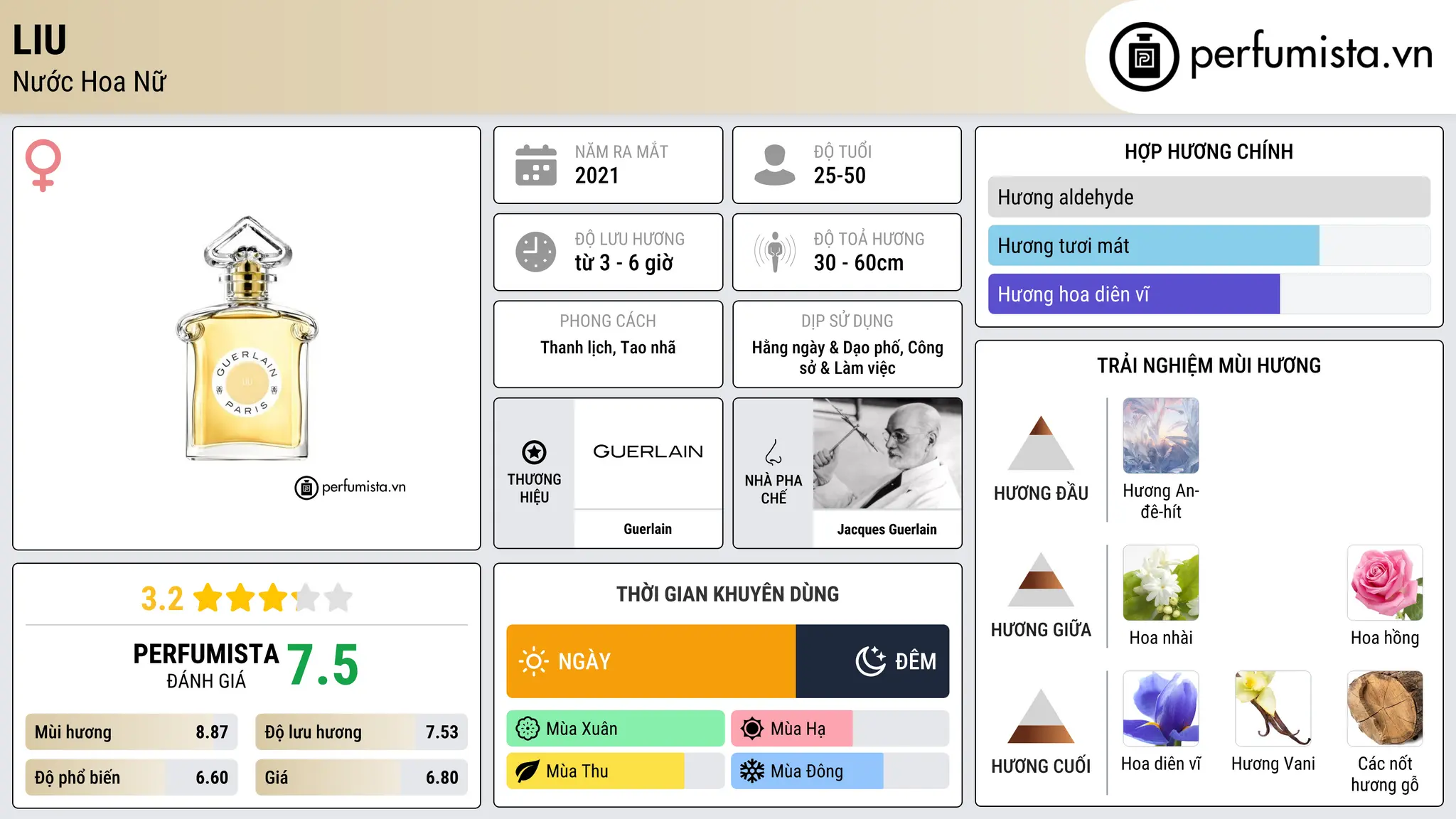Open the Hoa diên vĩ iris note image
Screen dimensions: 1456x819
point(1161,709)
